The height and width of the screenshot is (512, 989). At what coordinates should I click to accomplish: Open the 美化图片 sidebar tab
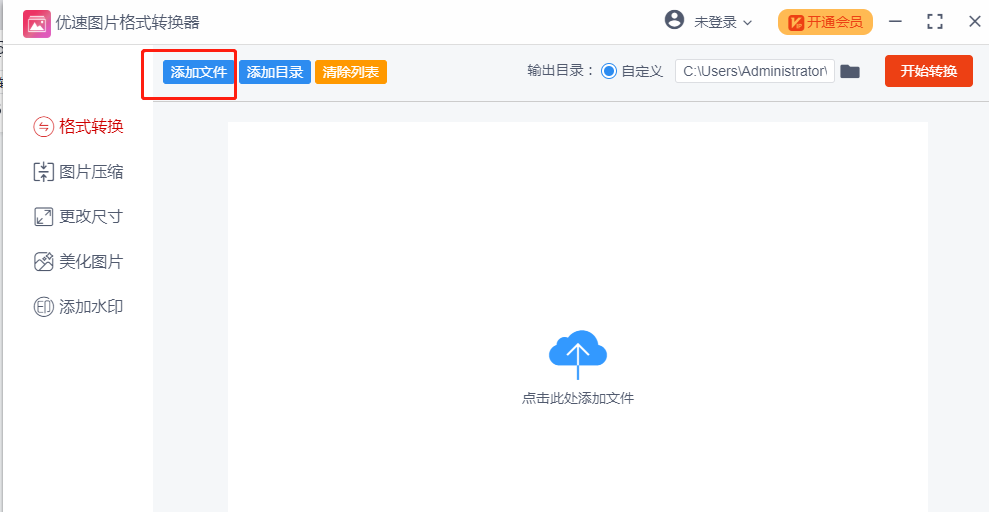(78, 262)
